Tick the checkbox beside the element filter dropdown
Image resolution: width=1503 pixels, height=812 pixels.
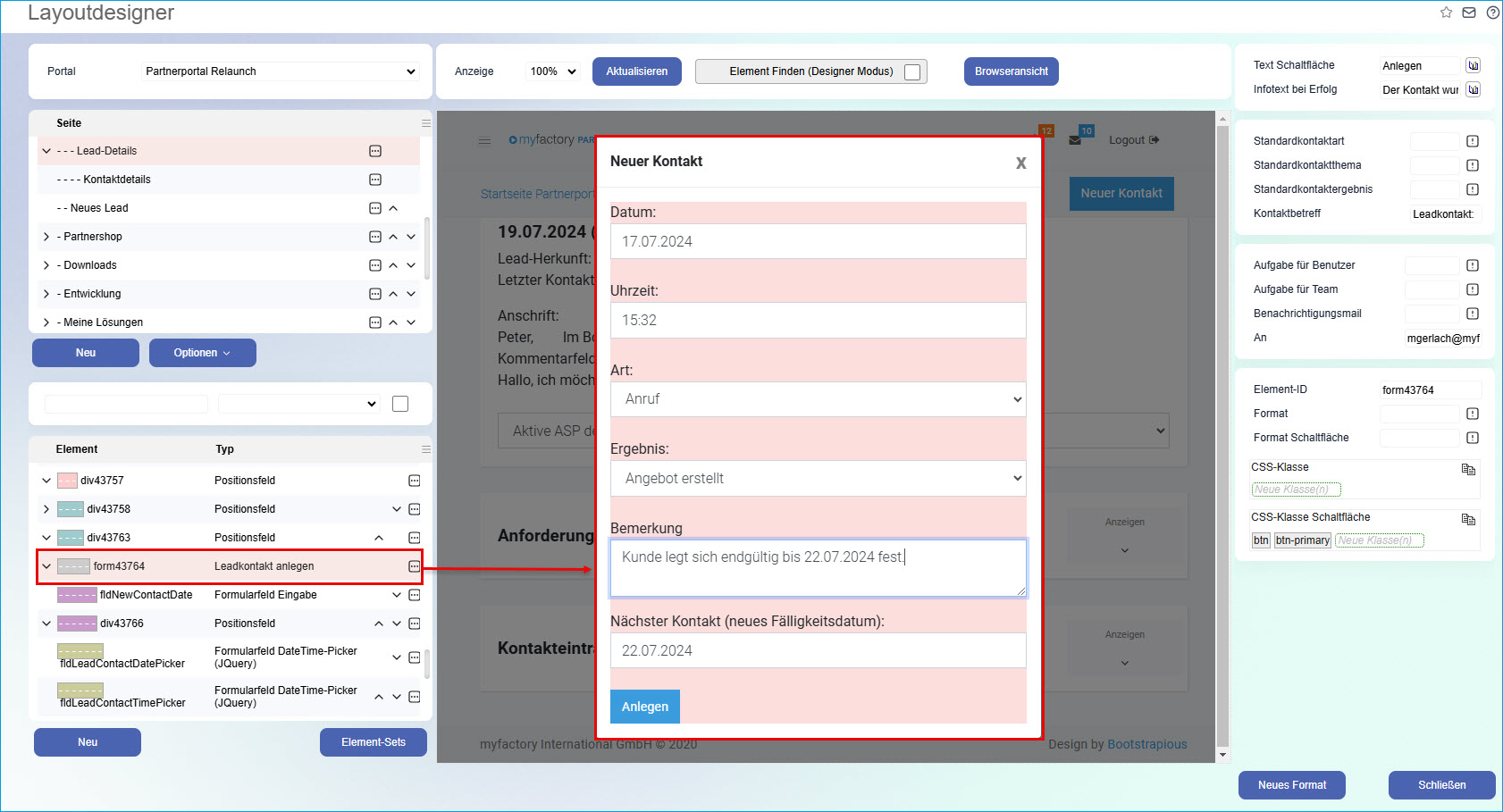point(400,404)
